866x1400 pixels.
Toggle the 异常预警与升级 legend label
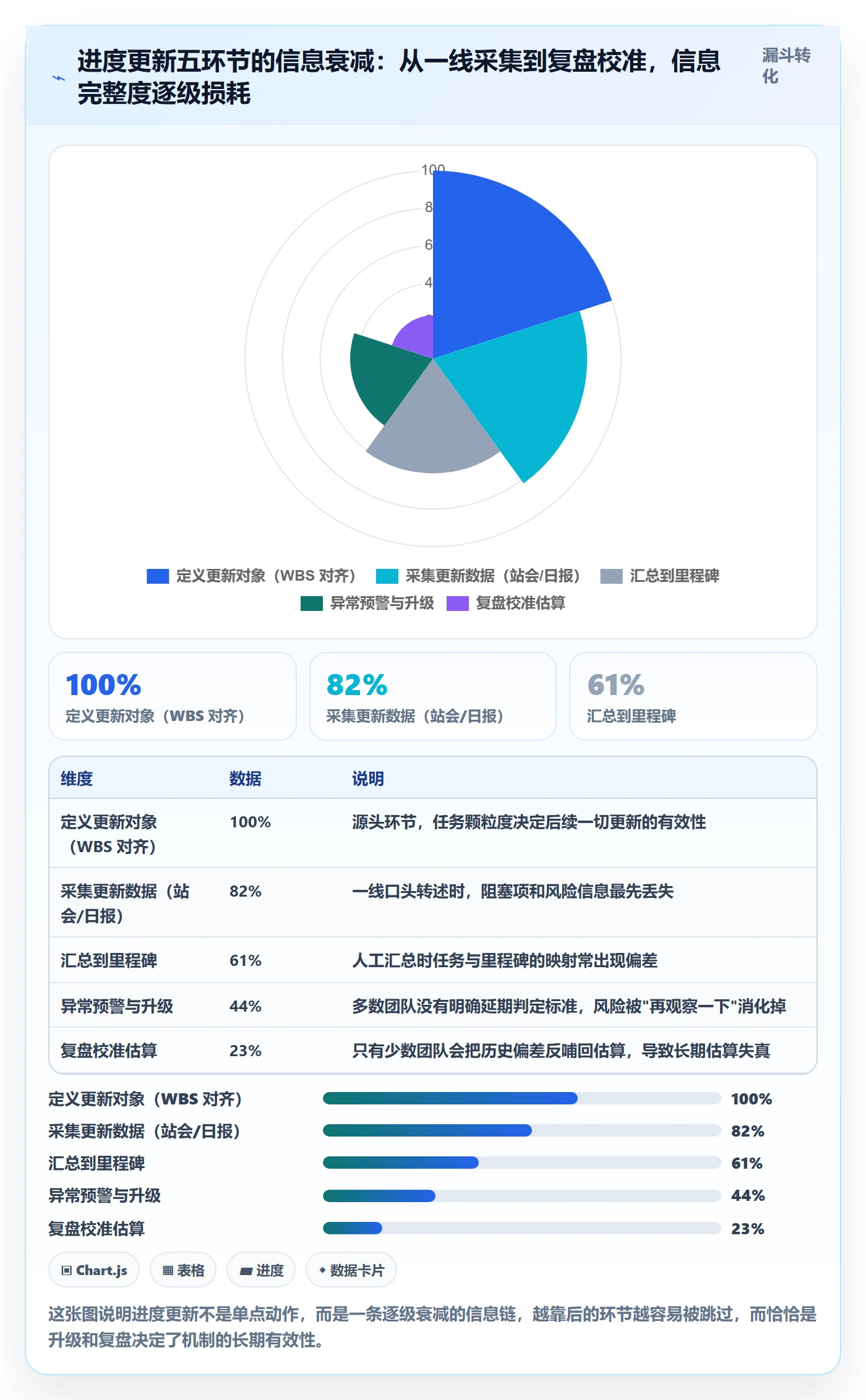click(x=382, y=604)
